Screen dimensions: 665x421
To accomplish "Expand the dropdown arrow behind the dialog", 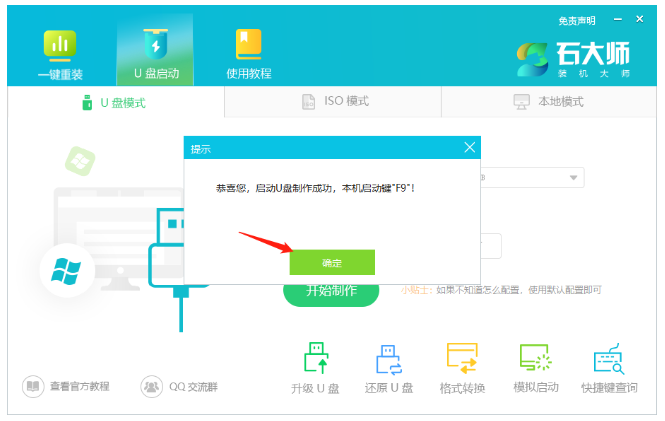I will (575, 178).
